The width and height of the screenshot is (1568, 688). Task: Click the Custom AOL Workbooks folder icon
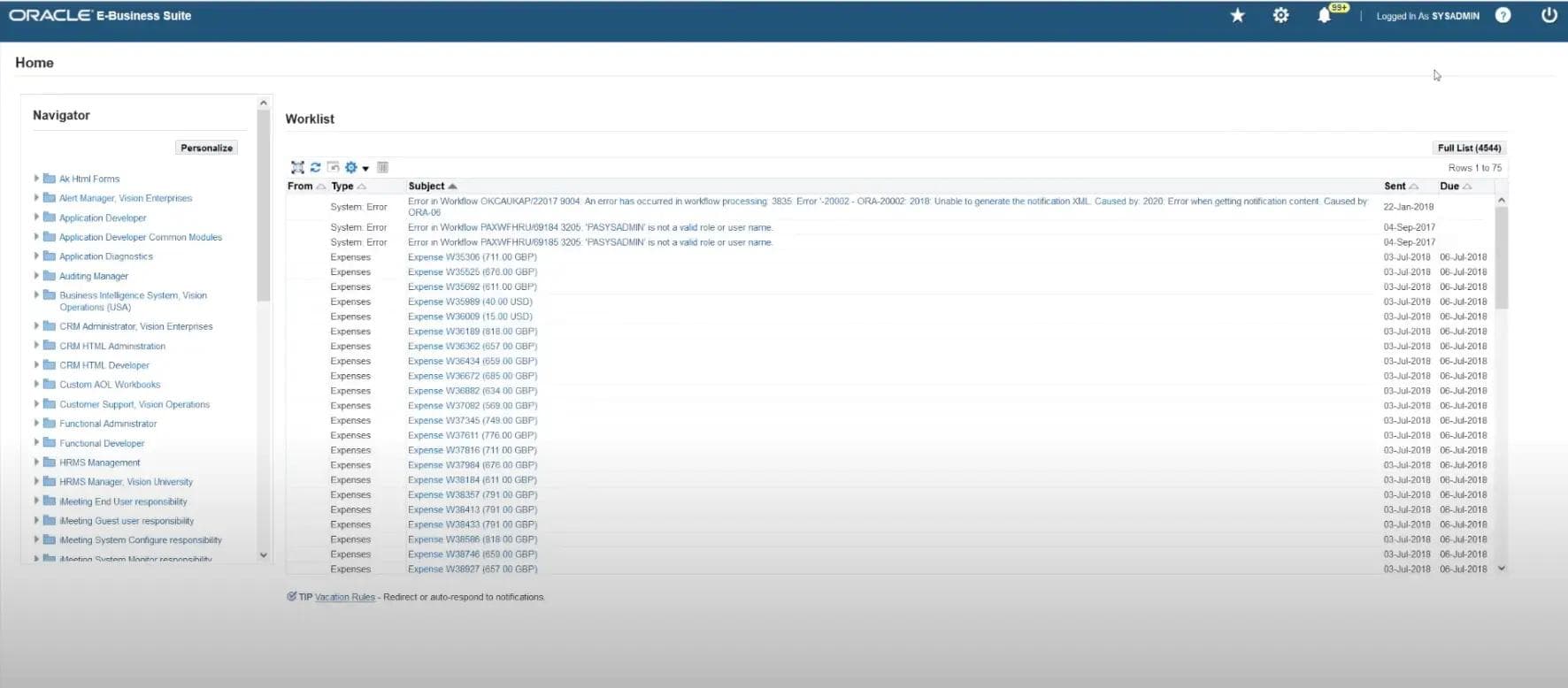click(50, 385)
